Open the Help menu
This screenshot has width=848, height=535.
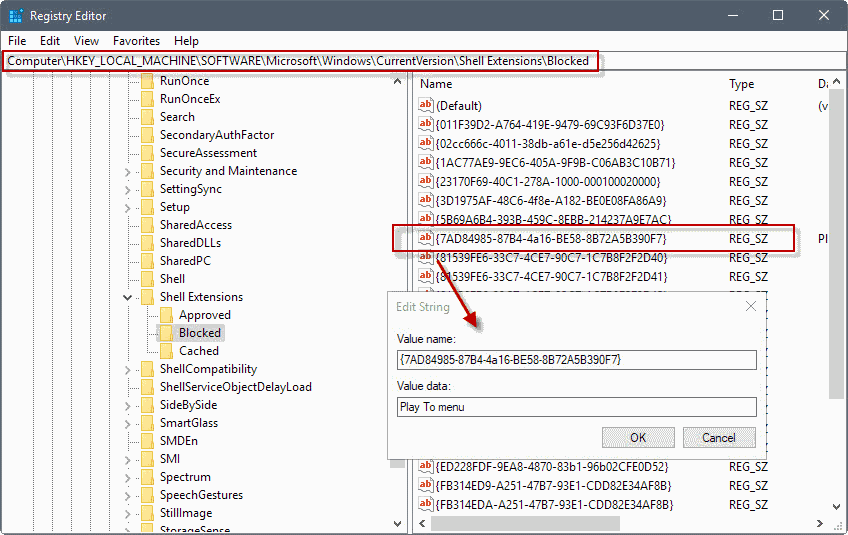tap(186, 41)
